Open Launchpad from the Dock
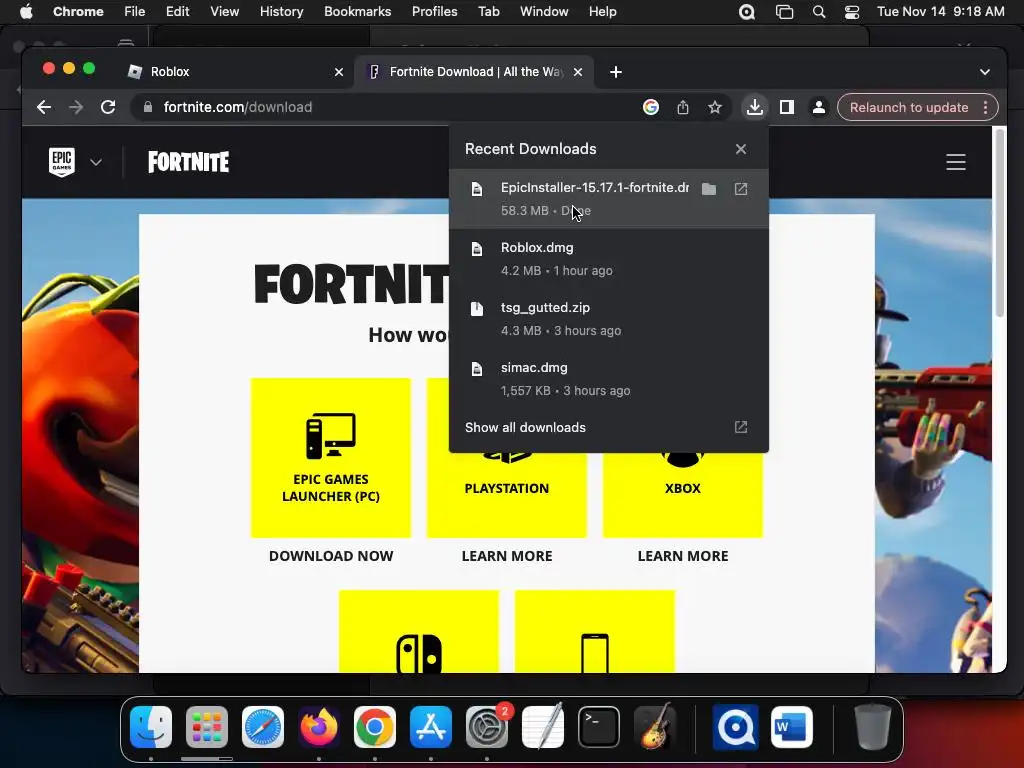This screenshot has height=768, width=1024. coord(206,727)
